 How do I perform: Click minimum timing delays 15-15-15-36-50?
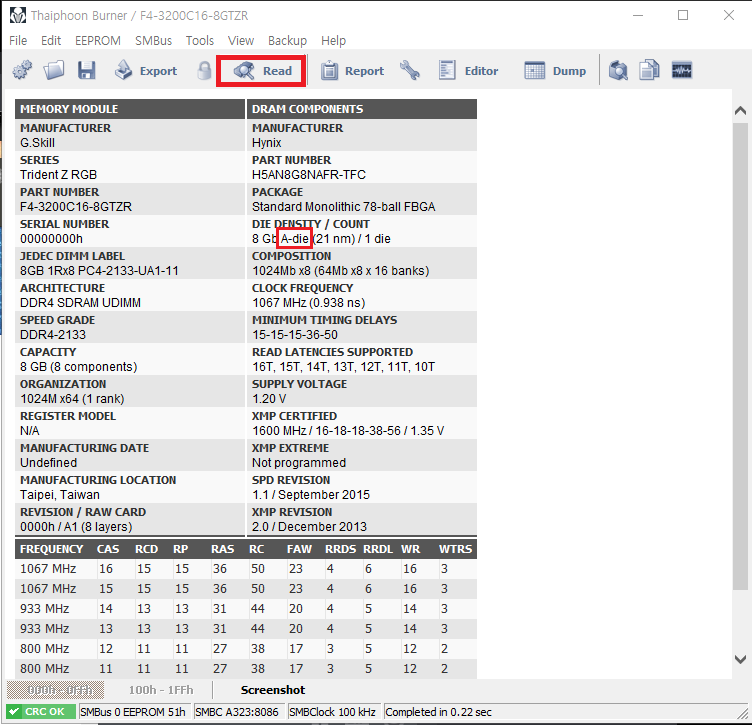point(295,335)
